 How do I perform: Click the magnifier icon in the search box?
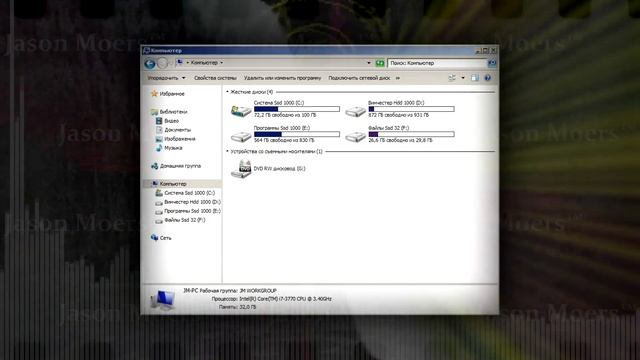pyautogui.click(x=492, y=63)
